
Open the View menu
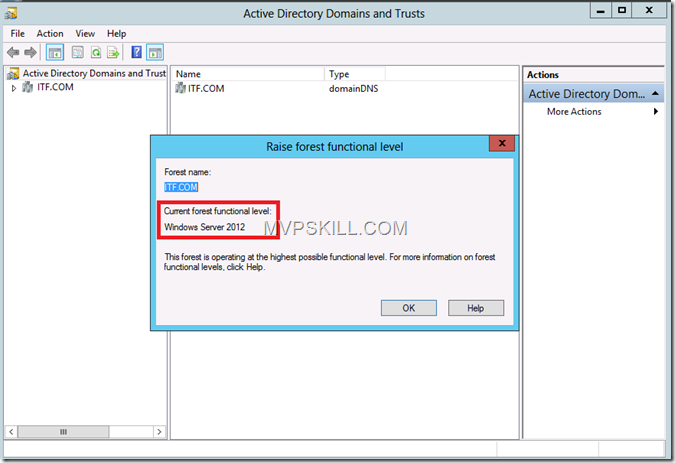pos(85,33)
